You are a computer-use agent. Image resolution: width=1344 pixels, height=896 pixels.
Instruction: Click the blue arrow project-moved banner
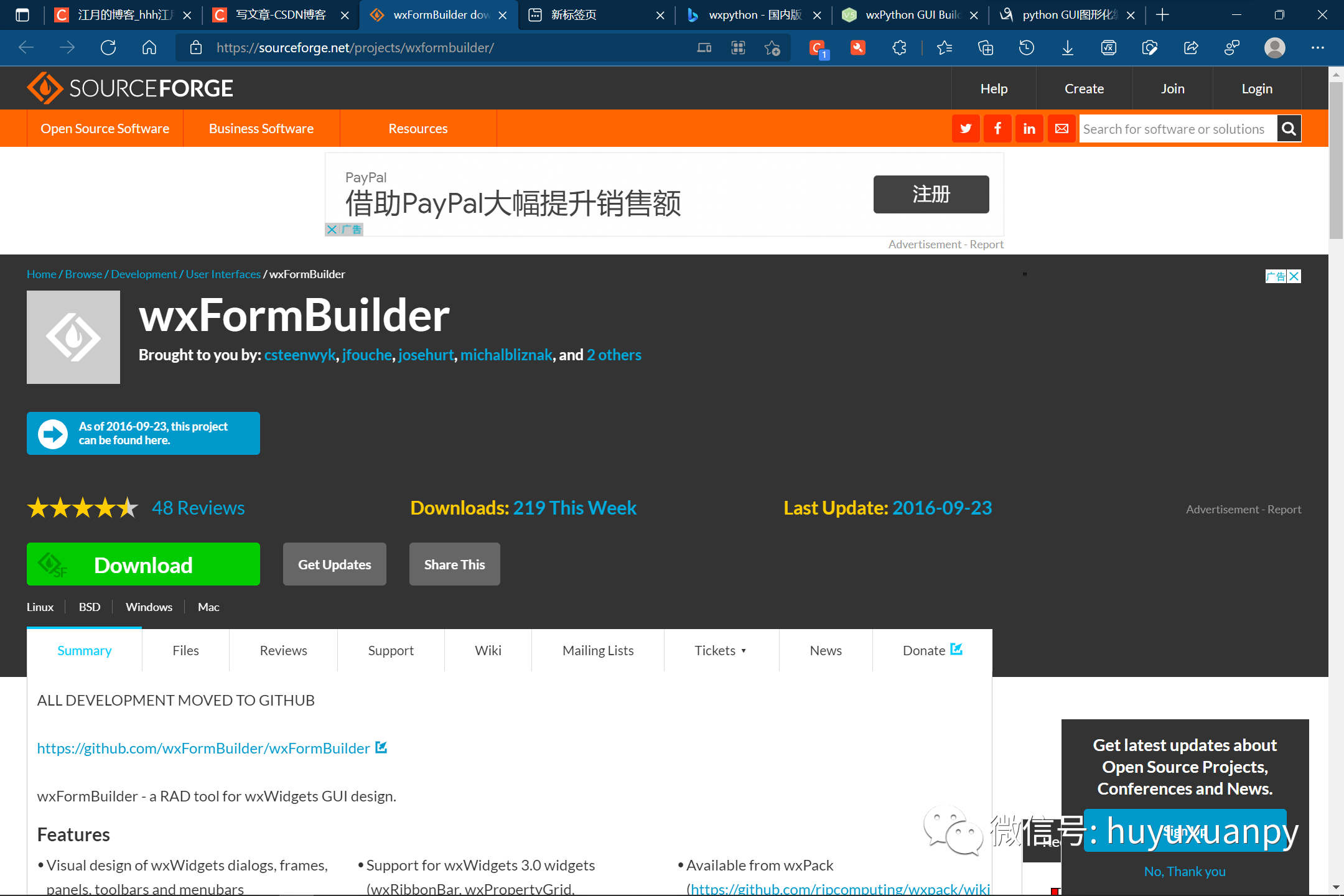pos(143,433)
